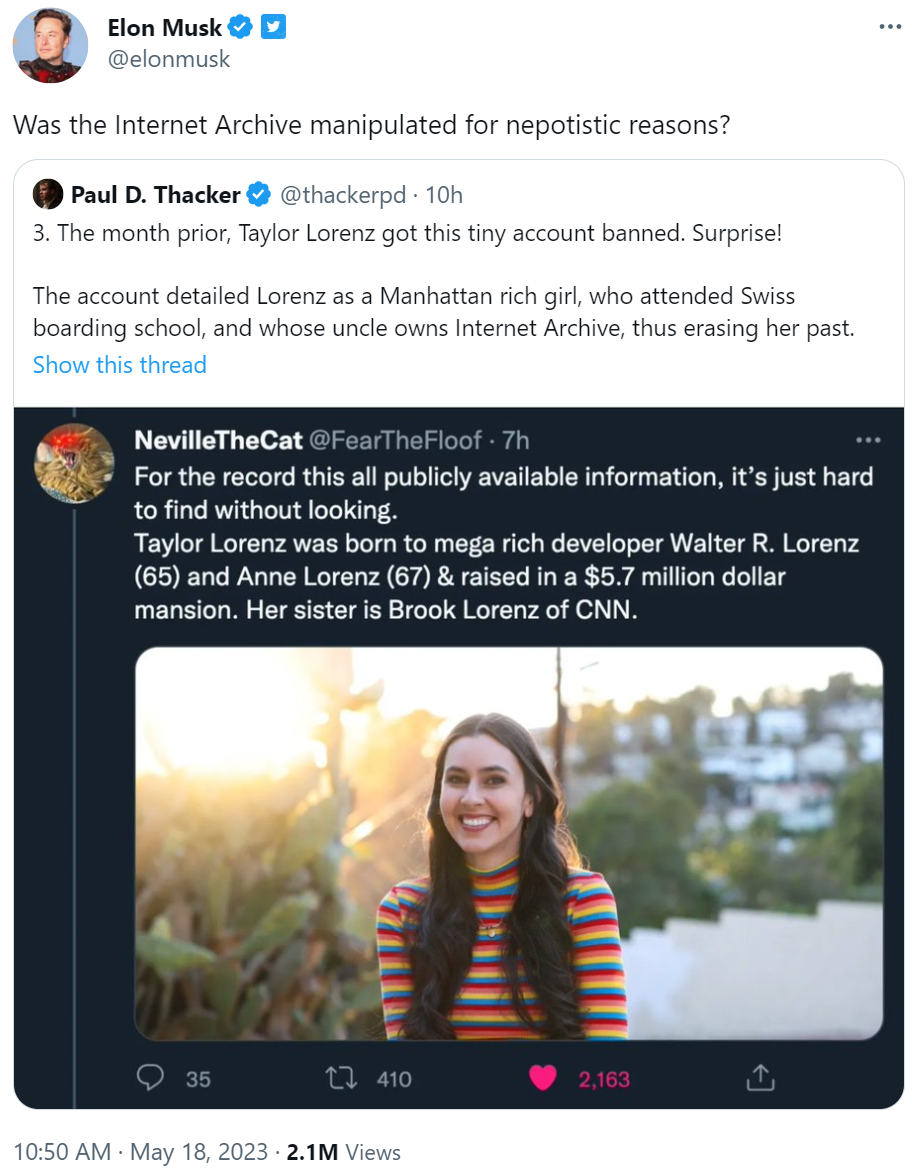Click the Elon Musk display name
912x1171 pixels.
(x=165, y=27)
